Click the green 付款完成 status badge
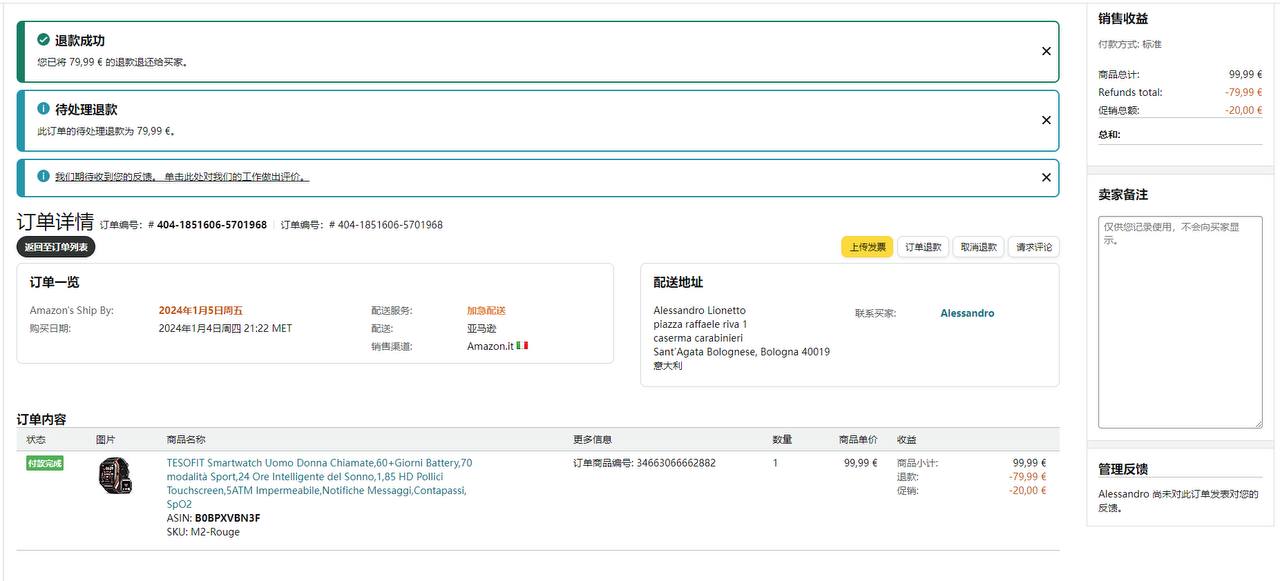This screenshot has height=581, width=1280. (x=45, y=464)
